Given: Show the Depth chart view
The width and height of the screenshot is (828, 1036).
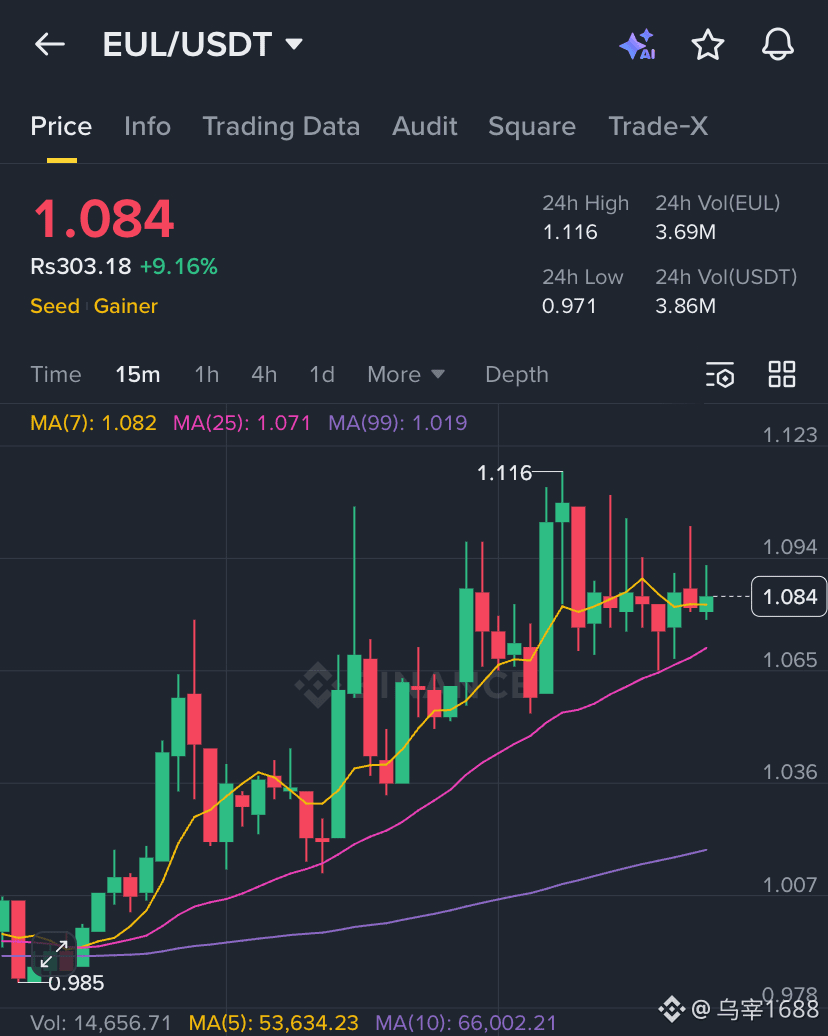Looking at the screenshot, I should click(517, 375).
